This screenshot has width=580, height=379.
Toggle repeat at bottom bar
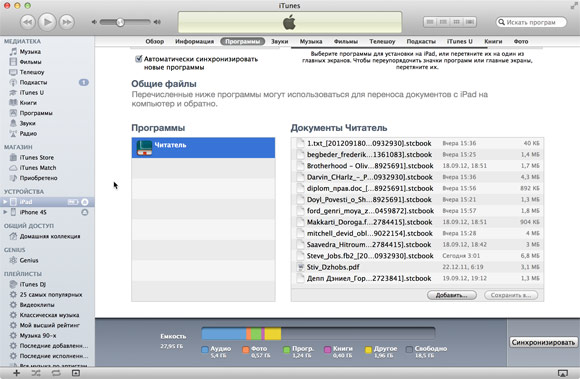click(x=56, y=373)
